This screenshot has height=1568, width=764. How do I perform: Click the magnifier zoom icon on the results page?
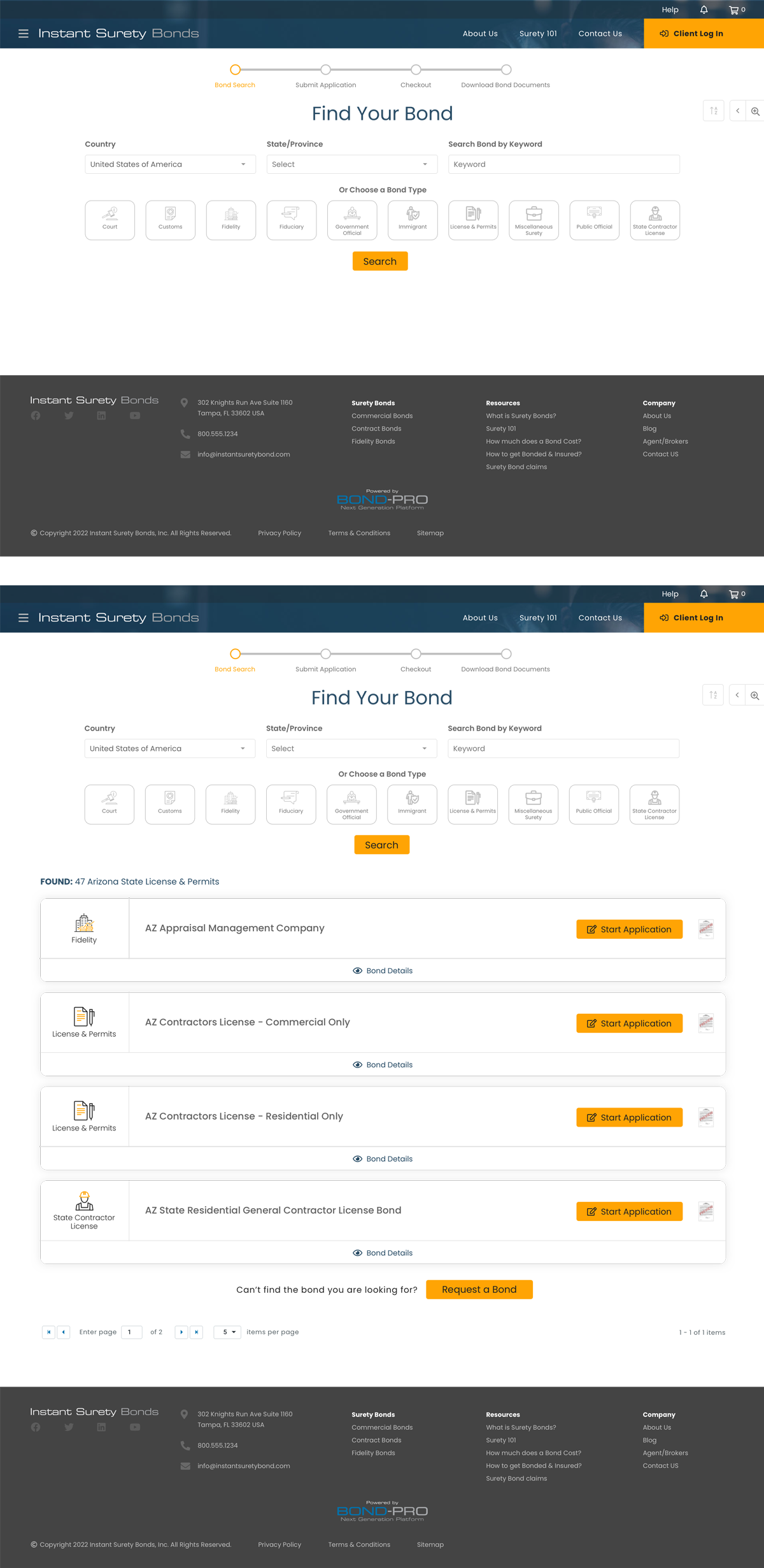754,695
